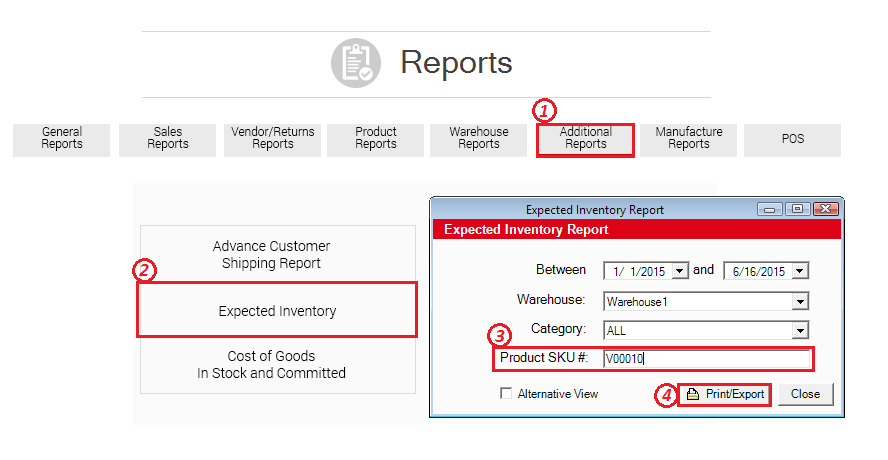Expand the Warehouse combo box

tap(800, 301)
